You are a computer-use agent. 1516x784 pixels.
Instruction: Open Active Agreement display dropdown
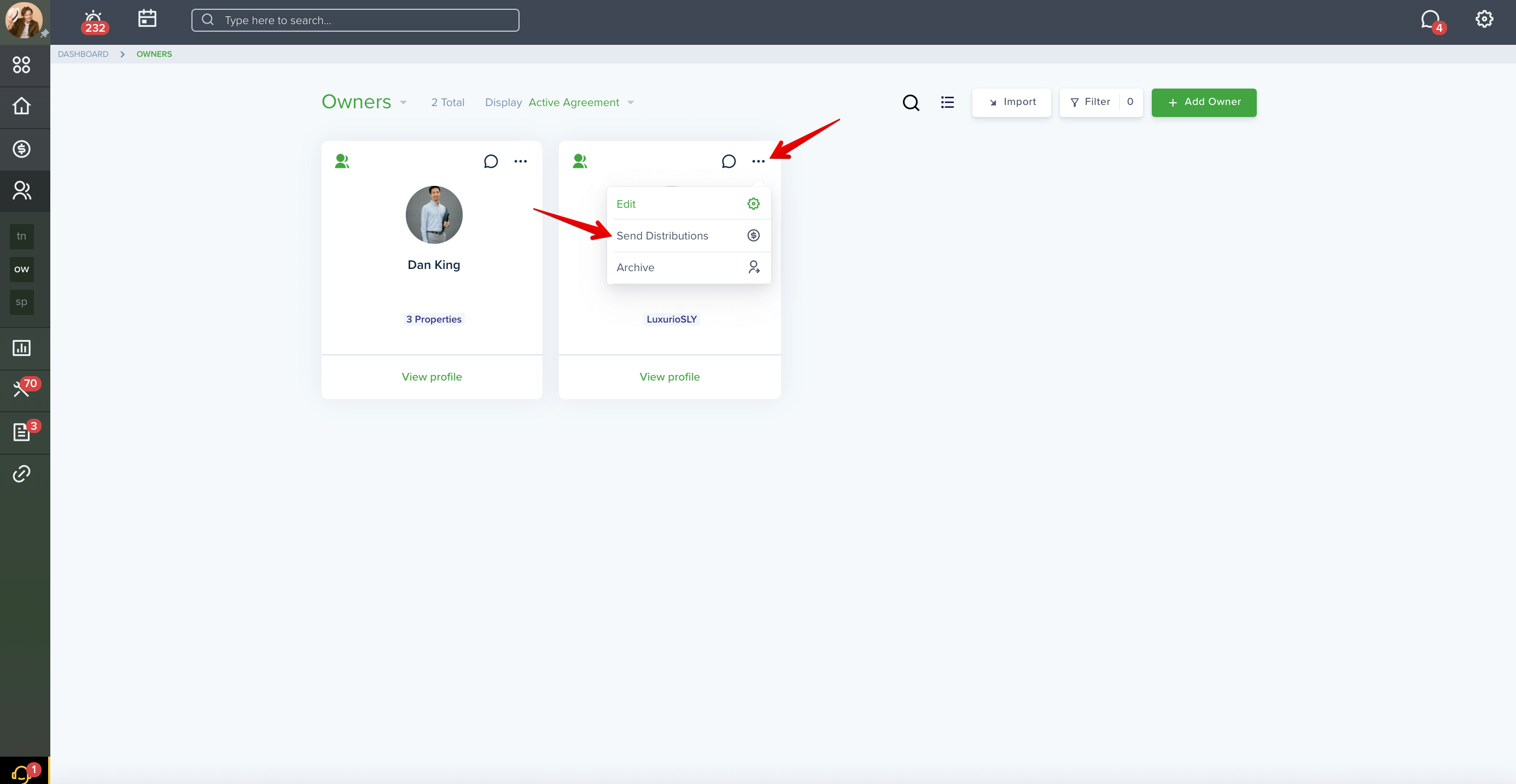coord(581,102)
